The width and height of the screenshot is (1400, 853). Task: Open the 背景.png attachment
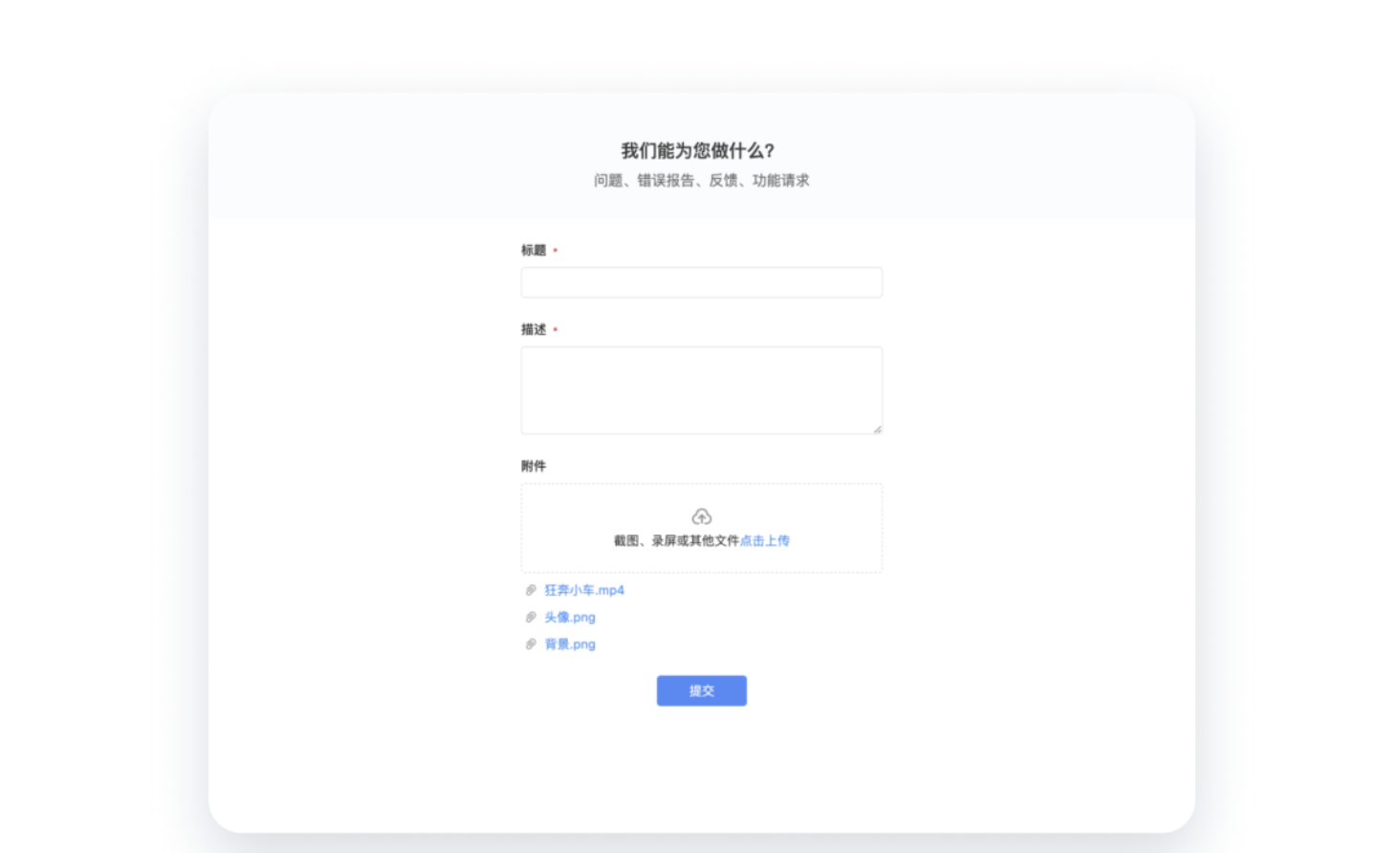tap(570, 644)
